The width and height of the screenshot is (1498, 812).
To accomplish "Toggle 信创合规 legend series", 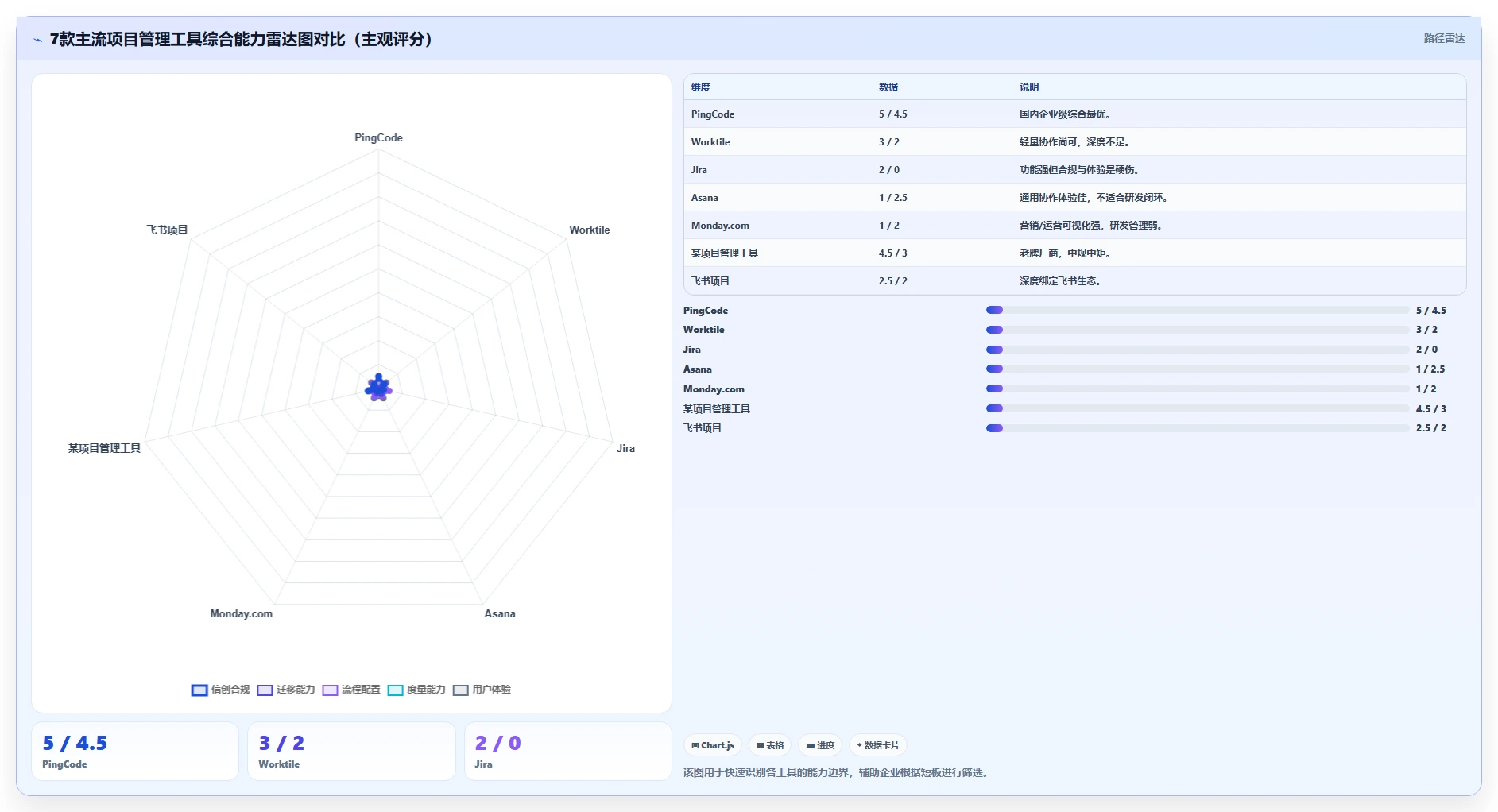I will [221, 690].
